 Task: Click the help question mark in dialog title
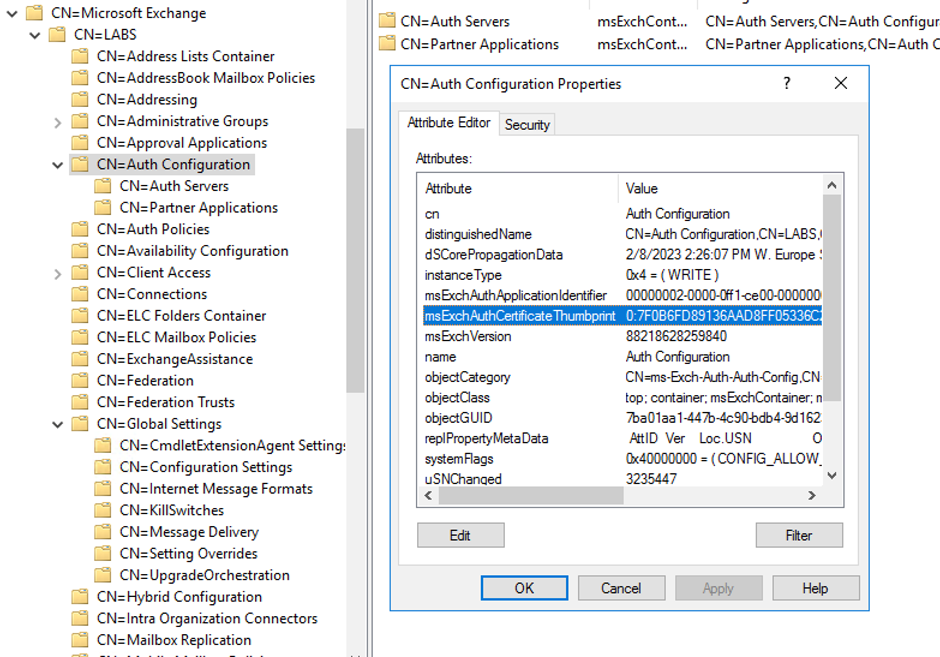[787, 83]
